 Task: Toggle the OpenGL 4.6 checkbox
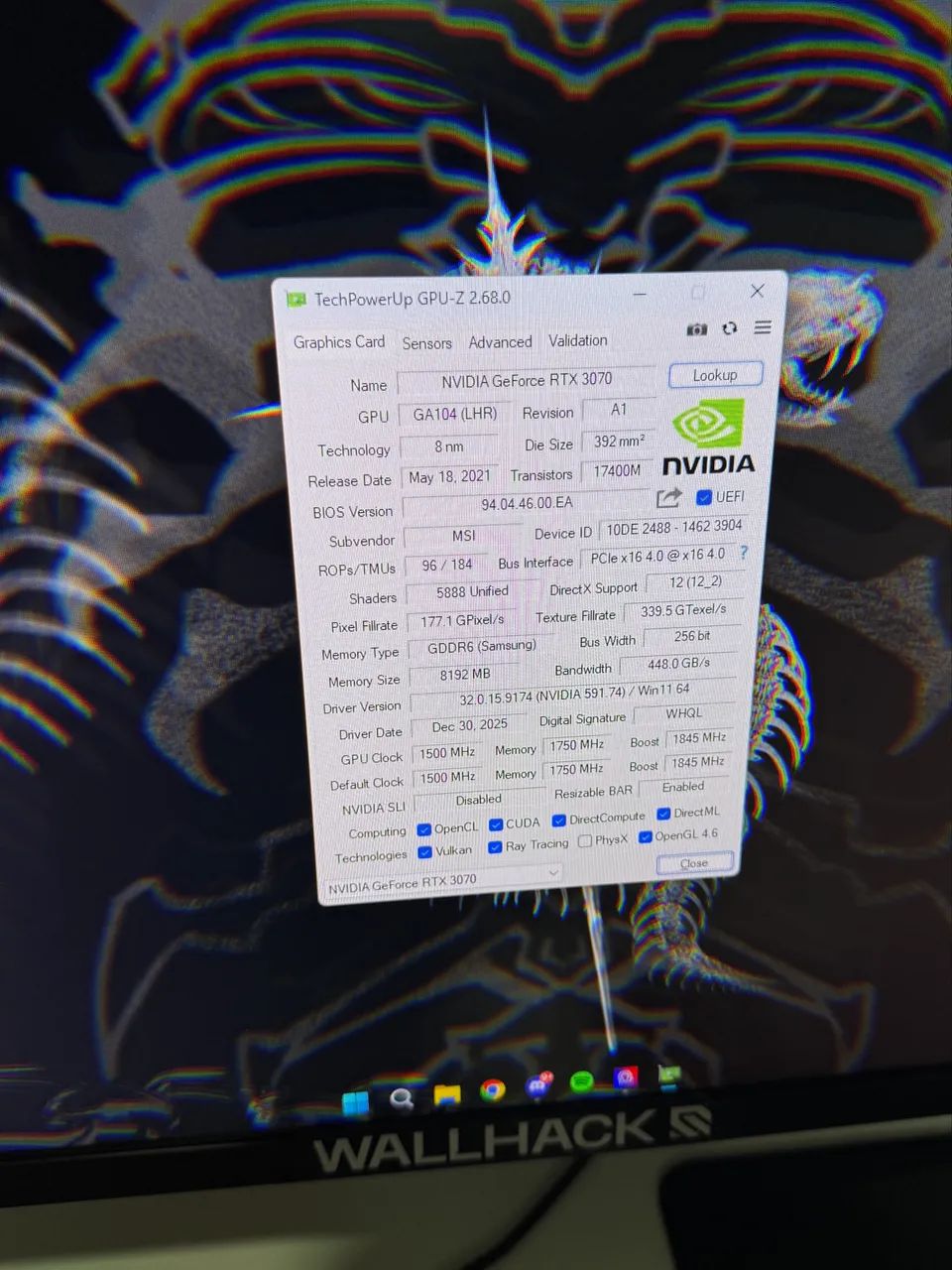(x=646, y=837)
